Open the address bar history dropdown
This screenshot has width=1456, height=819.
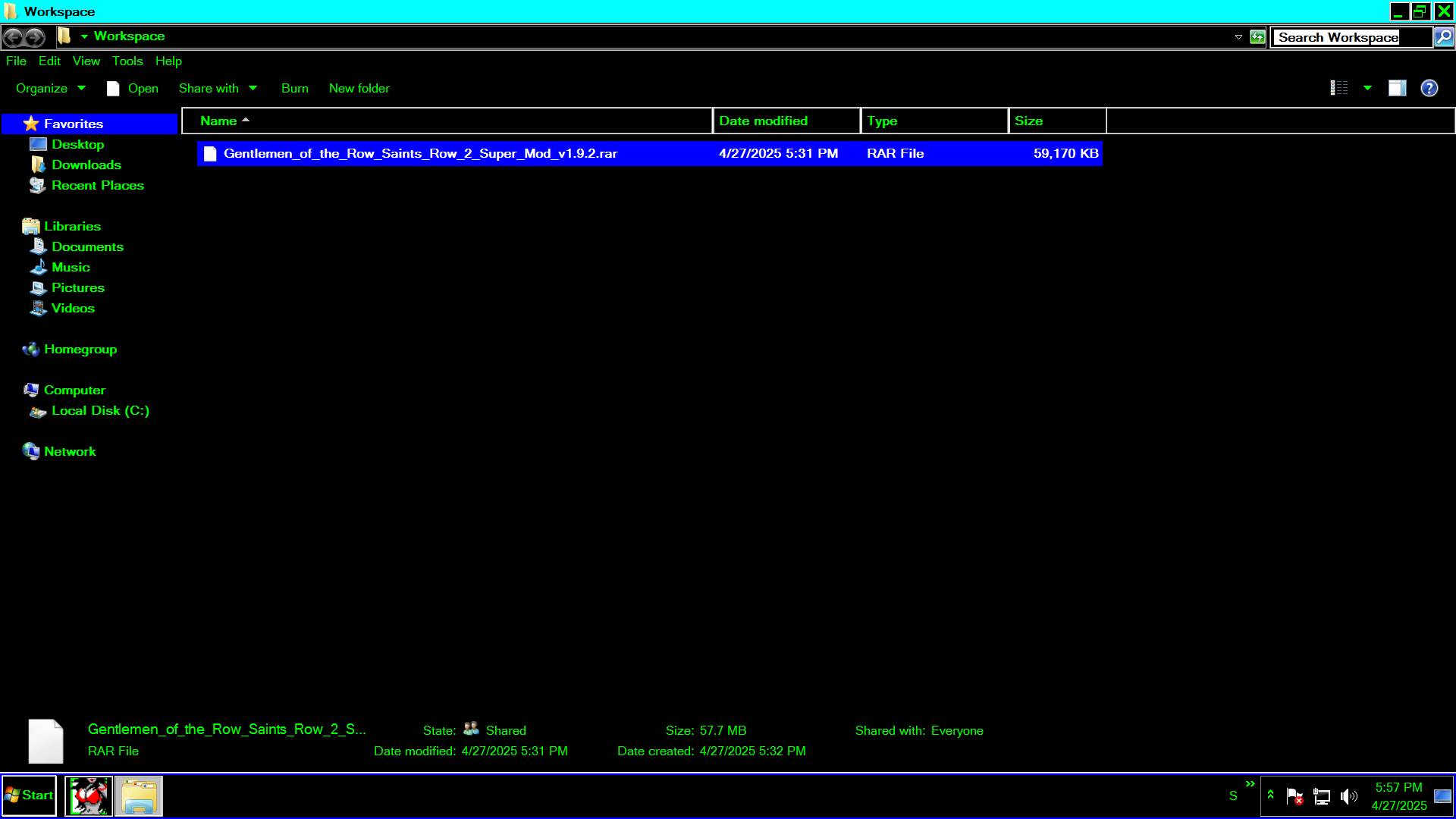(1238, 37)
